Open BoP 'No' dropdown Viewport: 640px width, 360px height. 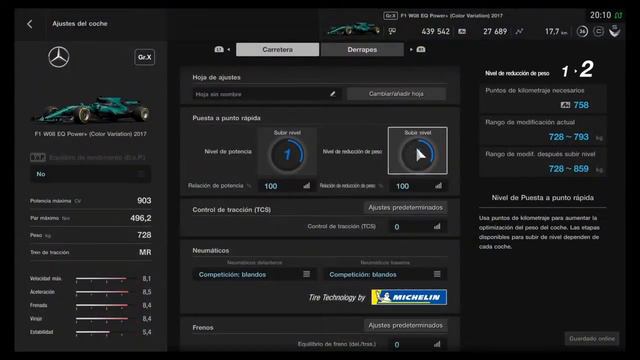[91, 174]
